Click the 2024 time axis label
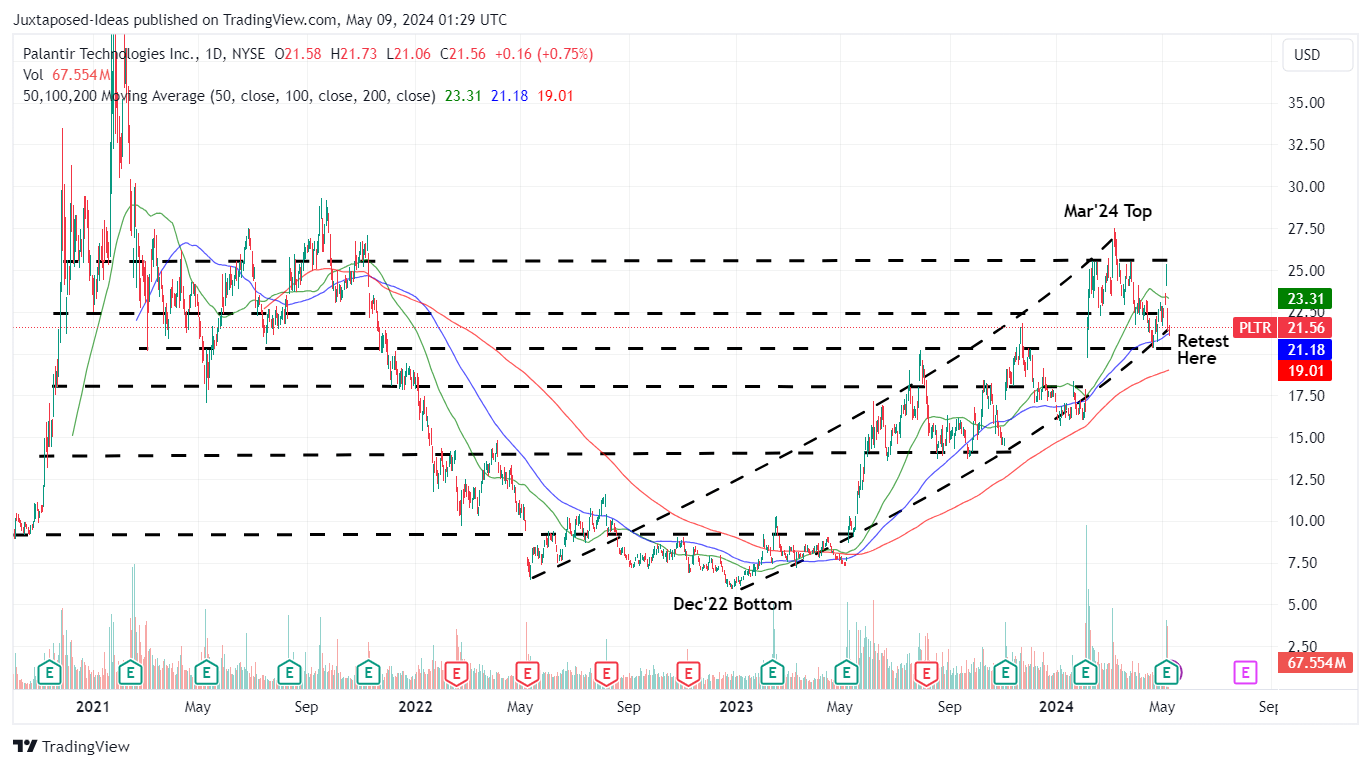 pyautogui.click(x=1057, y=707)
